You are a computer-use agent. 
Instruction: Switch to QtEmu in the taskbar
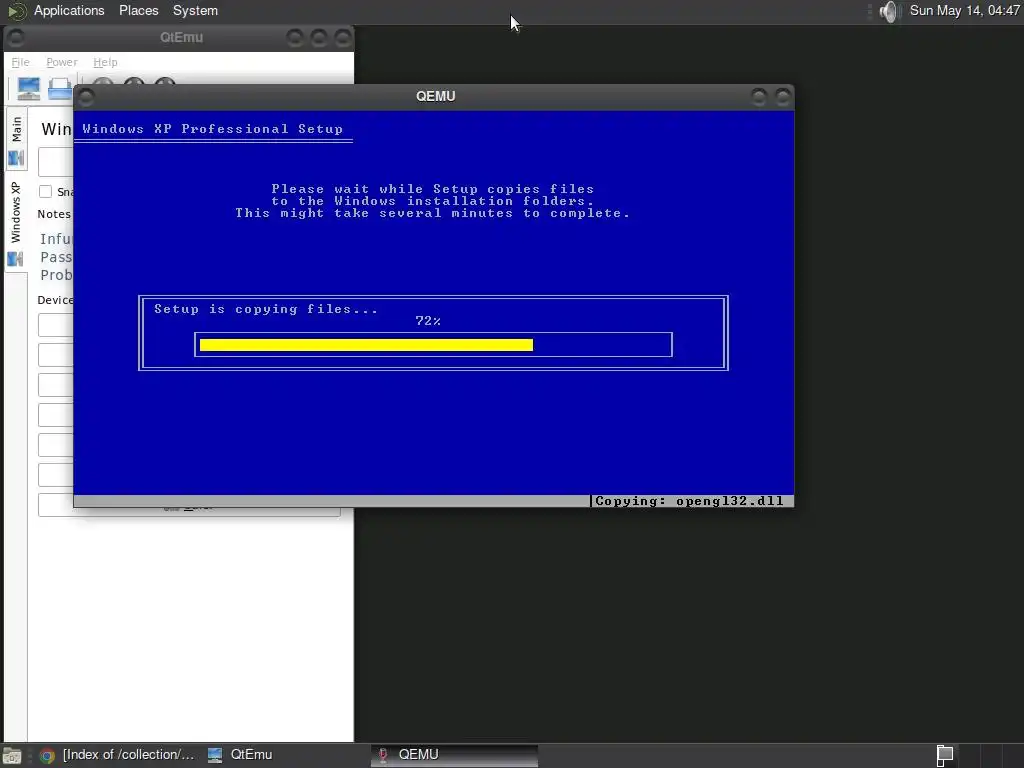pos(240,755)
